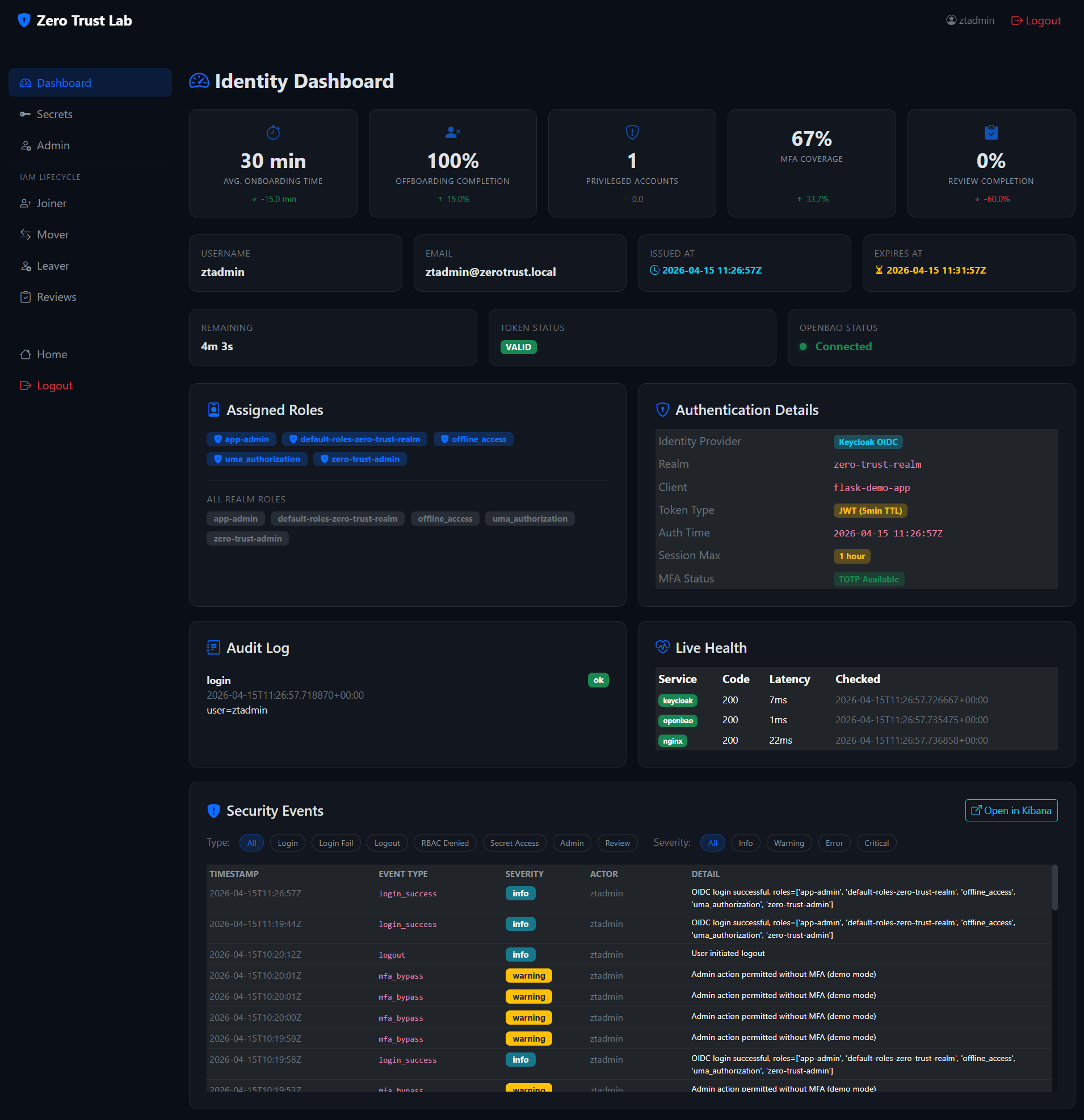Image resolution: width=1084 pixels, height=1120 pixels.
Task: Click the ztadmin user avatar icon
Action: click(x=951, y=20)
